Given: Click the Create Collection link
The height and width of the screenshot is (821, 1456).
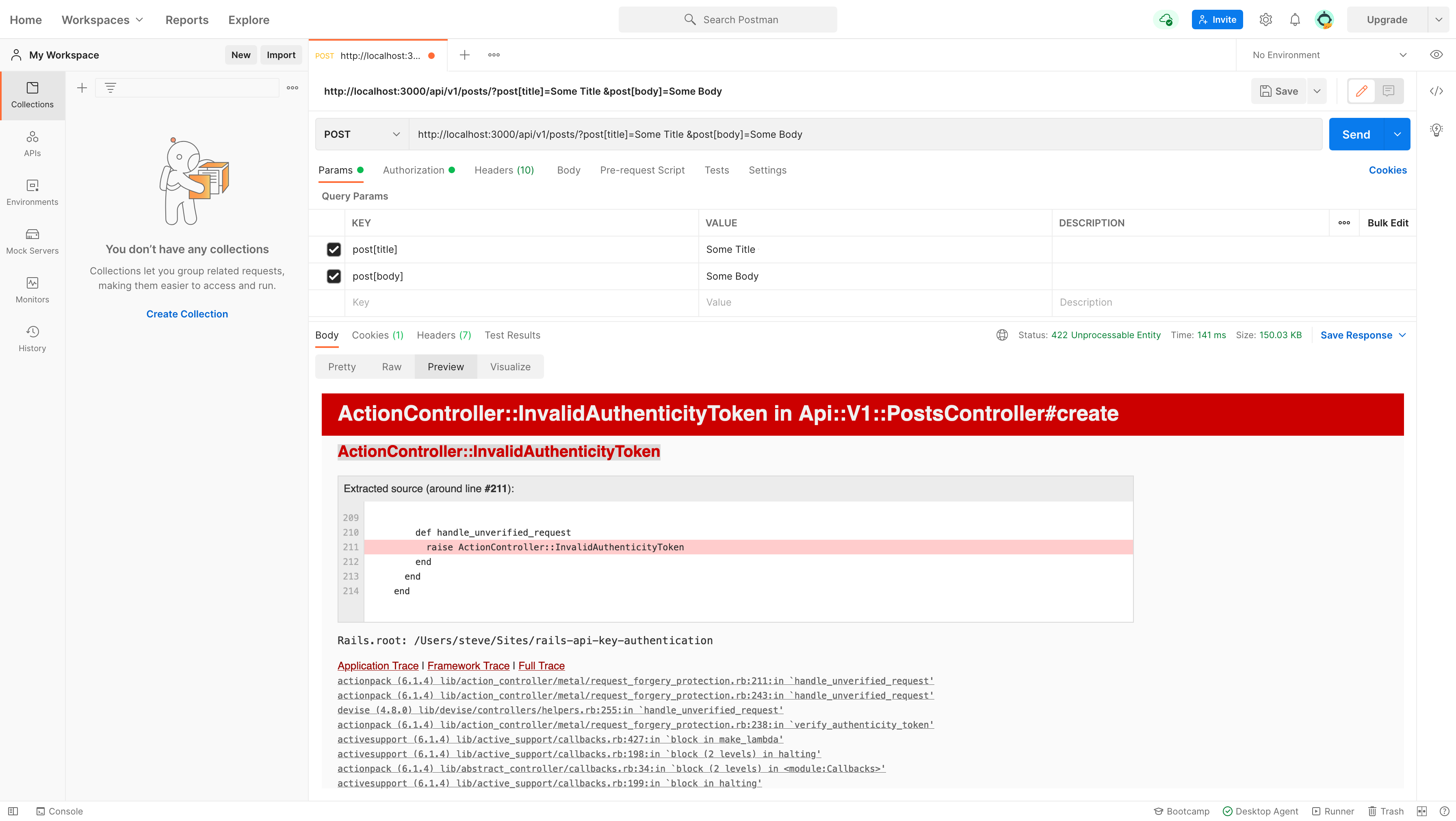Looking at the screenshot, I should pyautogui.click(x=187, y=314).
